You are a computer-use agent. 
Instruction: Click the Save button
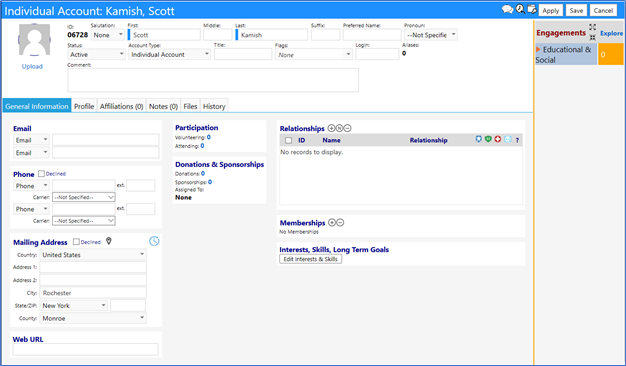[x=576, y=11]
